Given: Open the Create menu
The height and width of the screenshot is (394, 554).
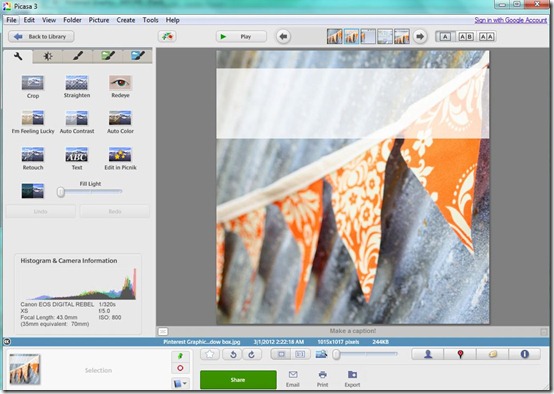Looking at the screenshot, I should [x=126, y=20].
